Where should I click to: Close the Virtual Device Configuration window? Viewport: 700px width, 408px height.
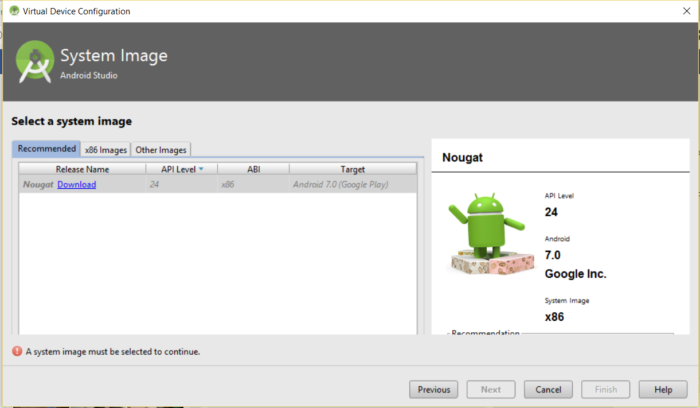[x=687, y=11]
